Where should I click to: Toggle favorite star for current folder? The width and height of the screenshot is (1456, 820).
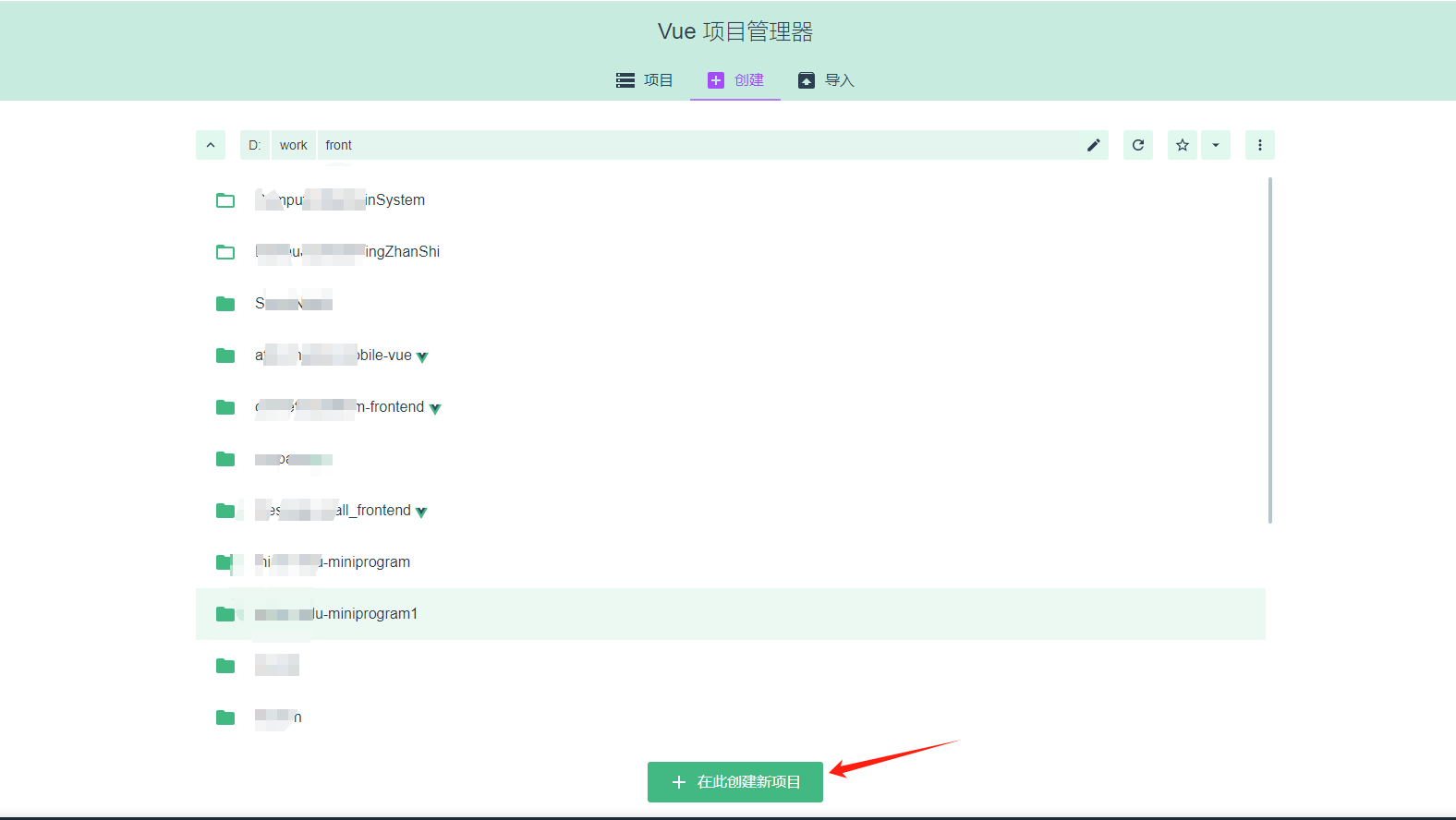click(1182, 145)
